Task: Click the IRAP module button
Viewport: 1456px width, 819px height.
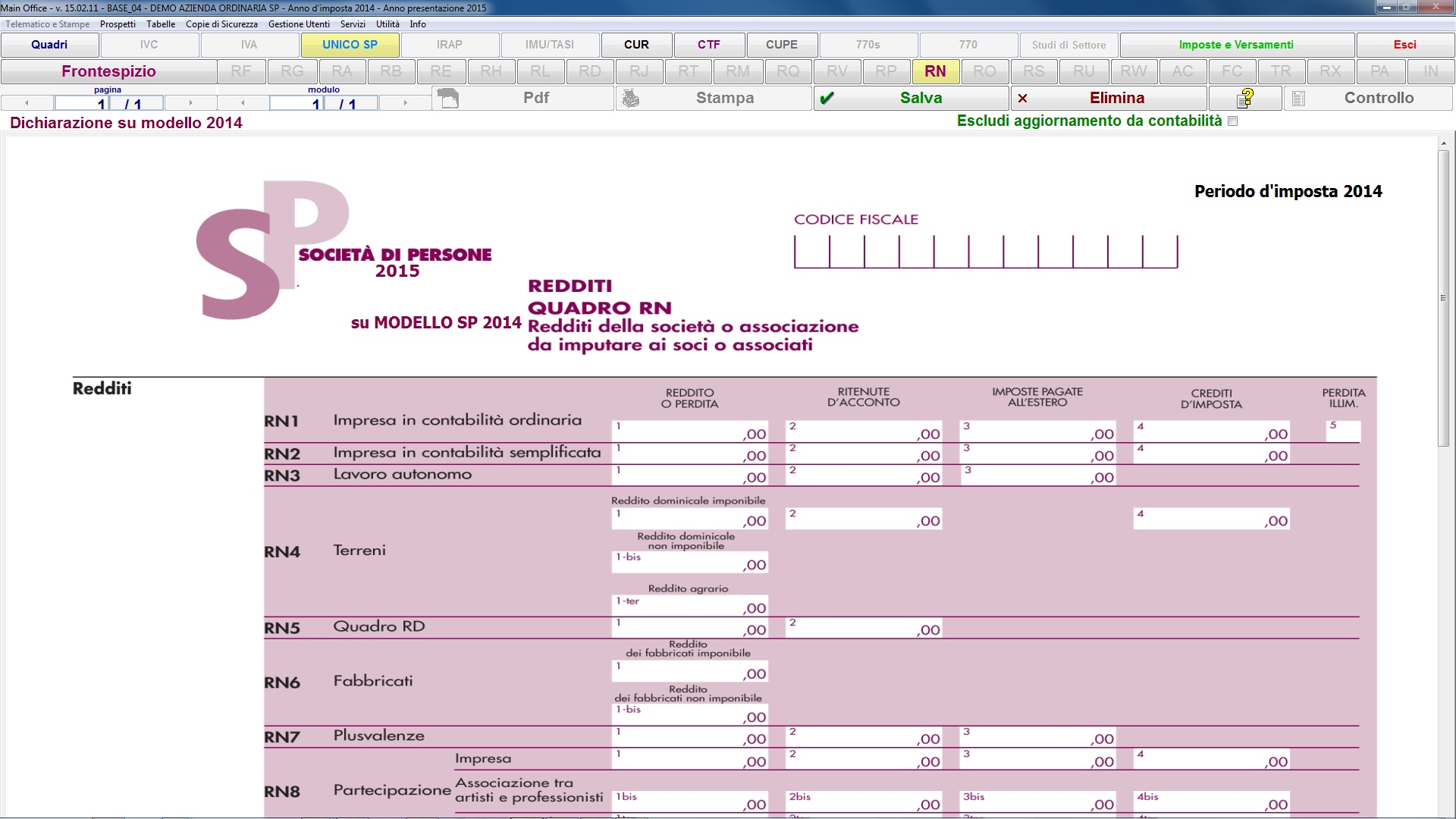Action: tap(450, 45)
